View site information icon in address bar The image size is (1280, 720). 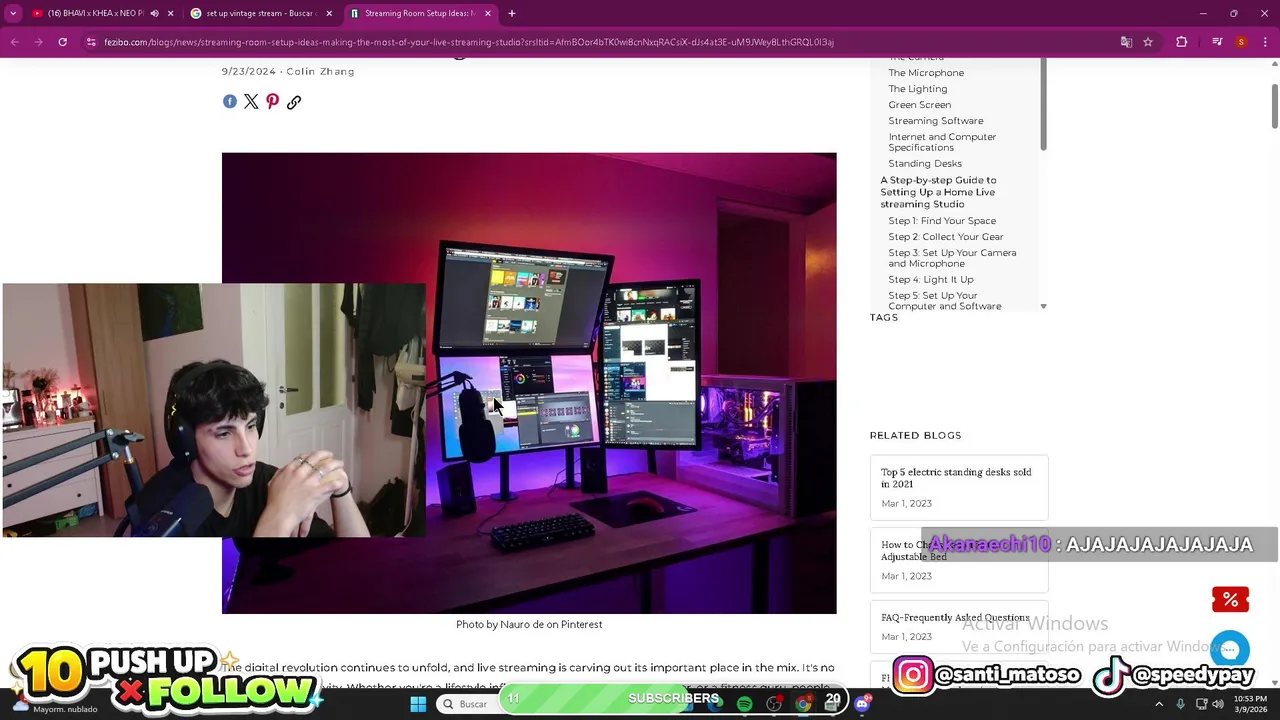(91, 42)
